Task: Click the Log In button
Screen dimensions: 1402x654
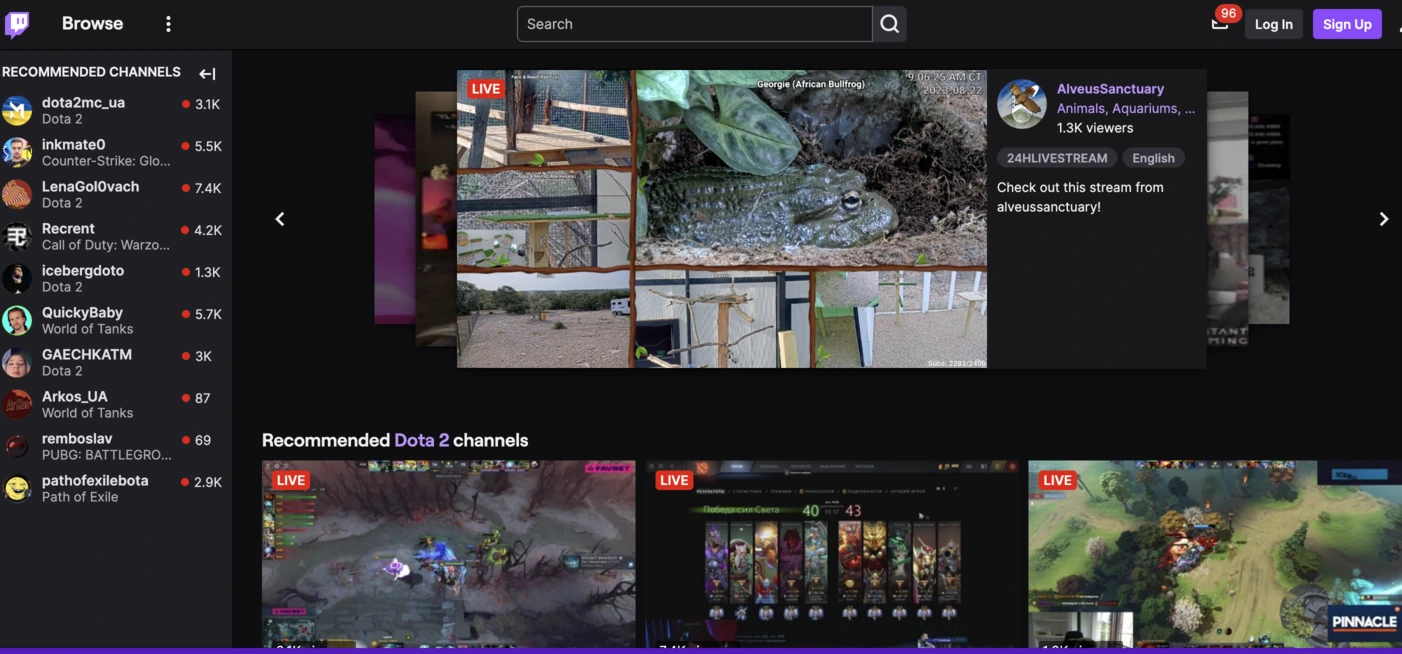Action: 1273,24
